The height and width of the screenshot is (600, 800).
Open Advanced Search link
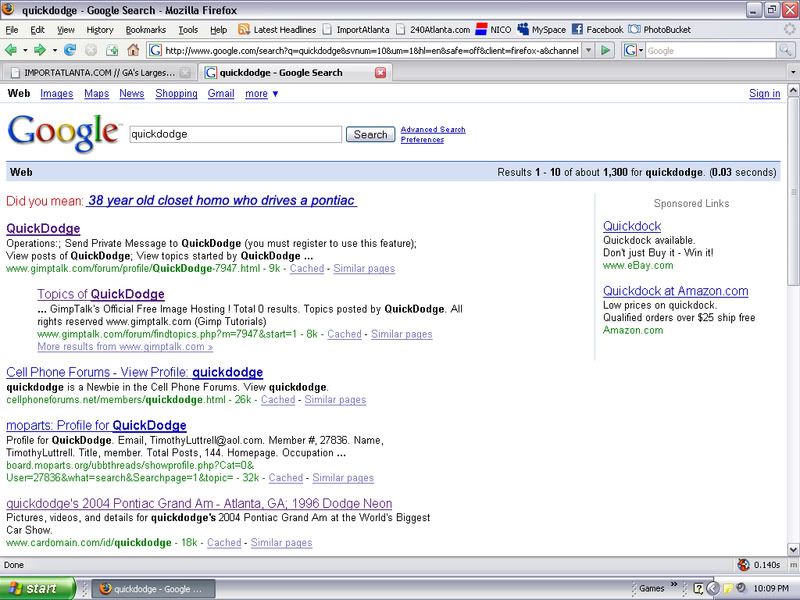[433, 130]
